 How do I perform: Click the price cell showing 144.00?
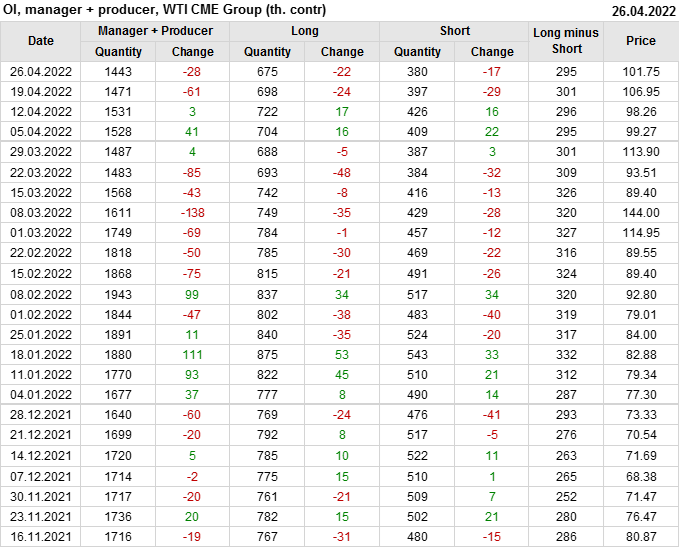pyautogui.click(x=641, y=213)
